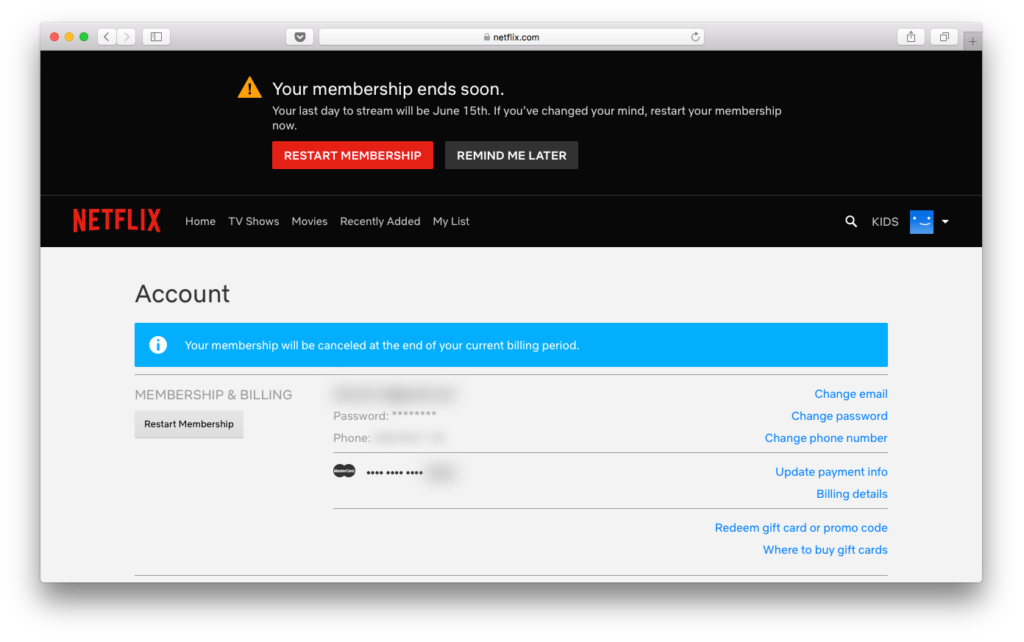This screenshot has height=642, width=1024.
Task: Click the Change password link
Action: [839, 416]
